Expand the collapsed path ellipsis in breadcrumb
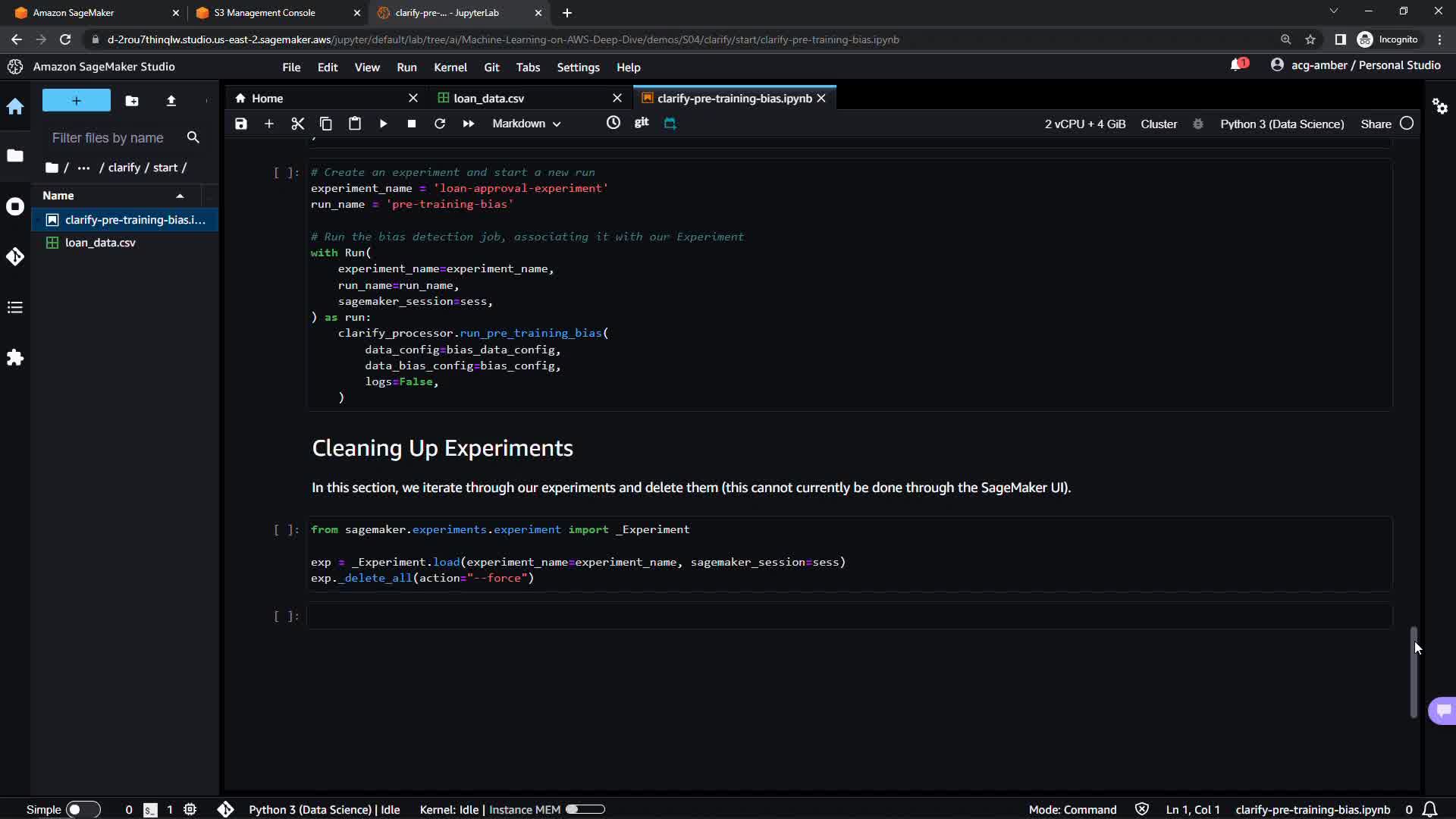 coord(83,168)
